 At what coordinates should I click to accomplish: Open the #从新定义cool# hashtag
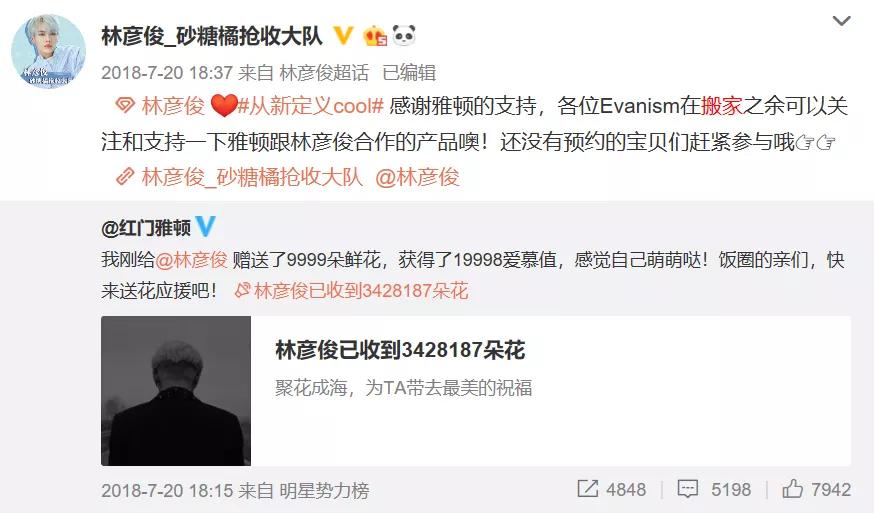click(x=311, y=105)
